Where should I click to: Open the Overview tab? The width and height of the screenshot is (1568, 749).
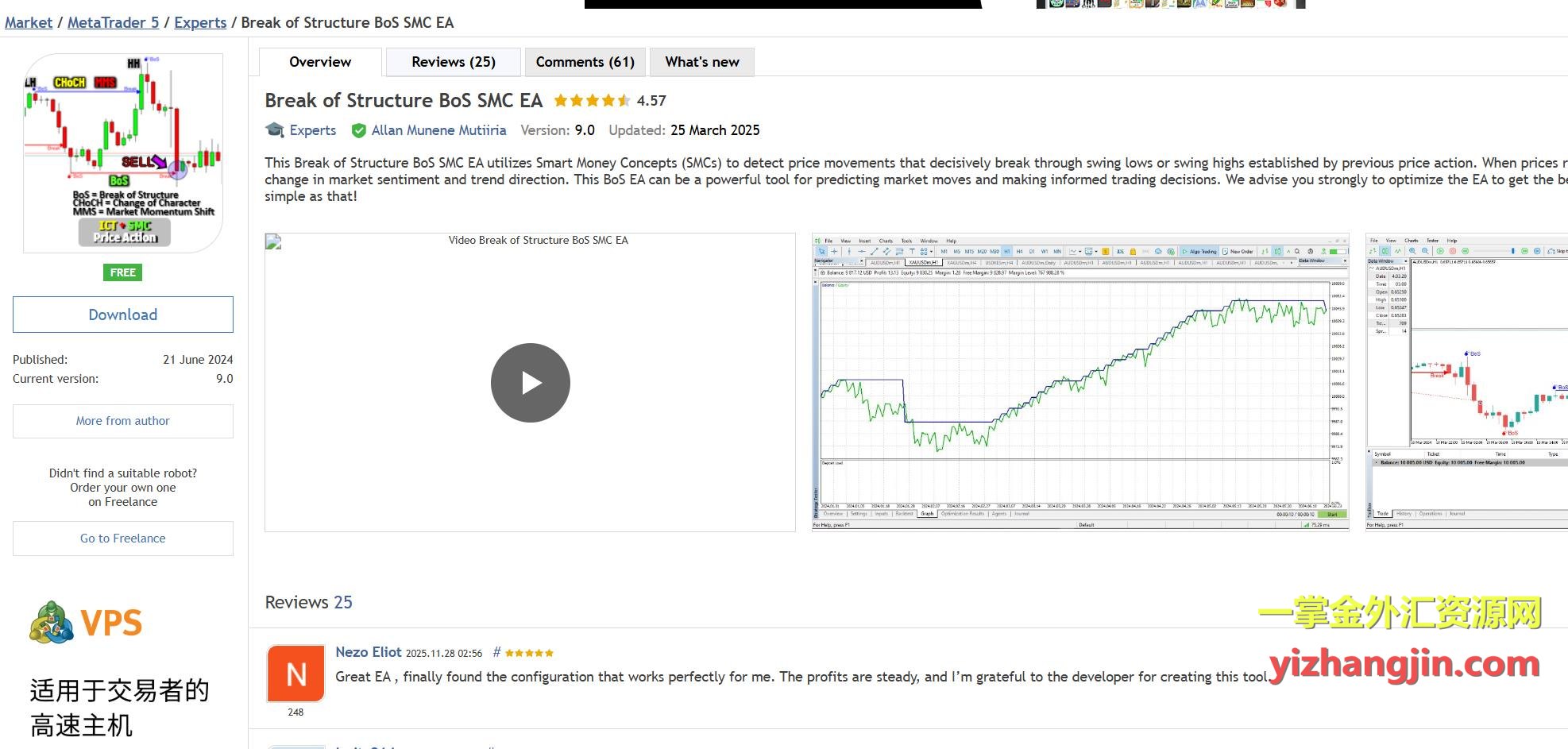coord(320,62)
